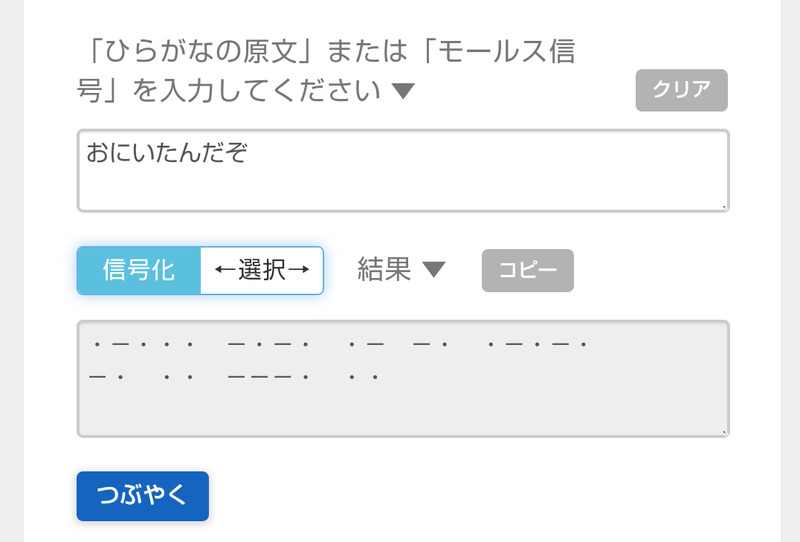Image resolution: width=800 pixels, height=542 pixels.
Task: Select the 信号化 mode
Action: point(139,270)
